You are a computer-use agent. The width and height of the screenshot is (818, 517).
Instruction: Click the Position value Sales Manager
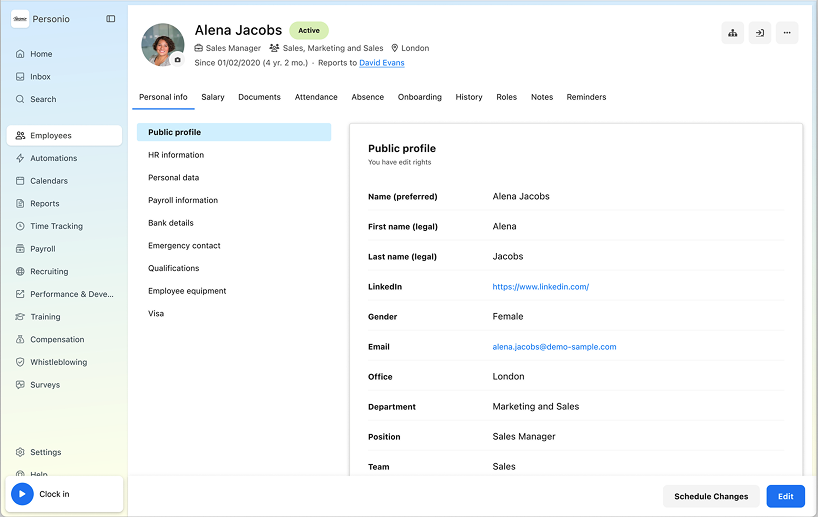[x=524, y=437]
